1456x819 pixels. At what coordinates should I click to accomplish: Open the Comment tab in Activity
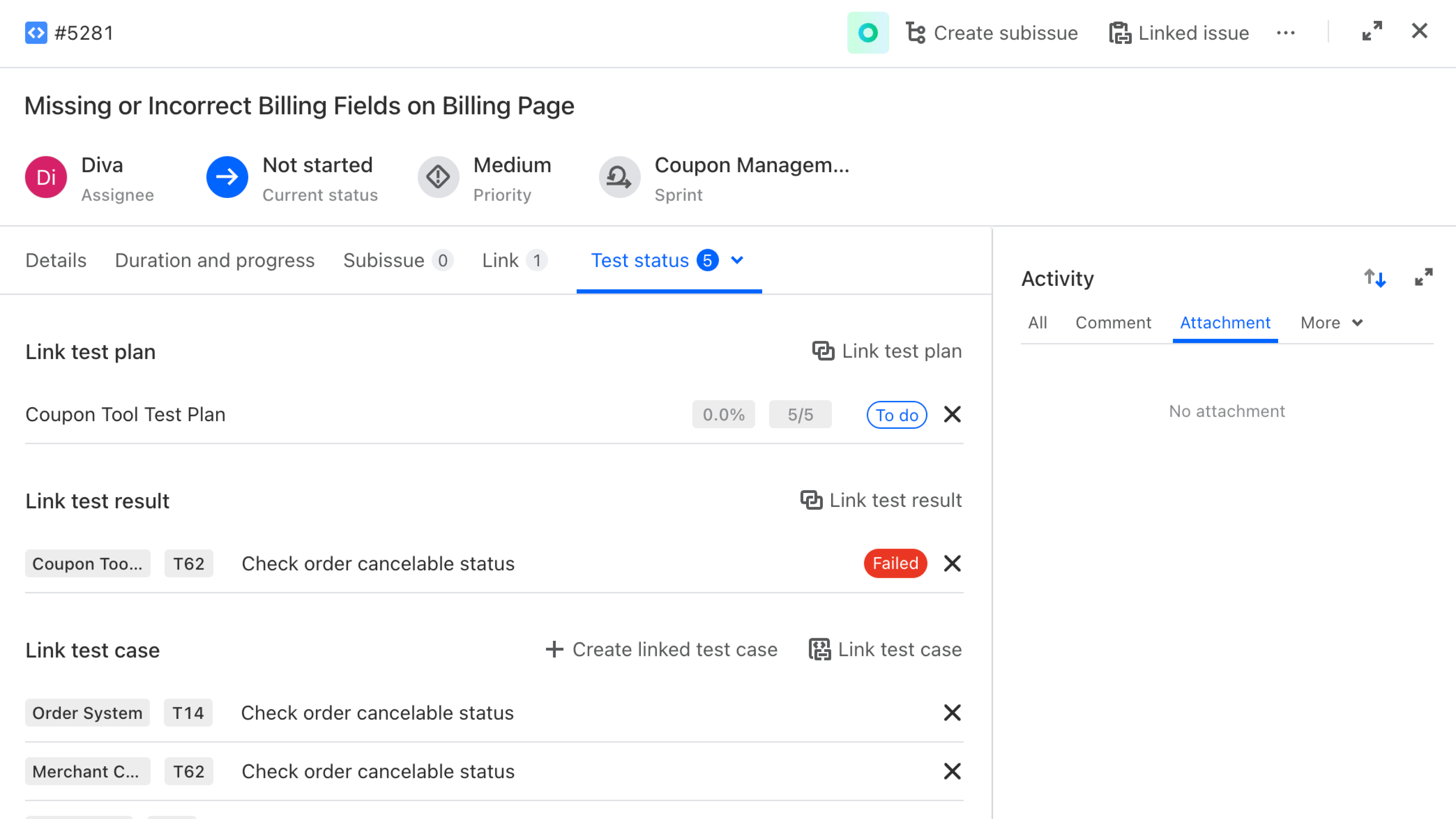point(1113,322)
